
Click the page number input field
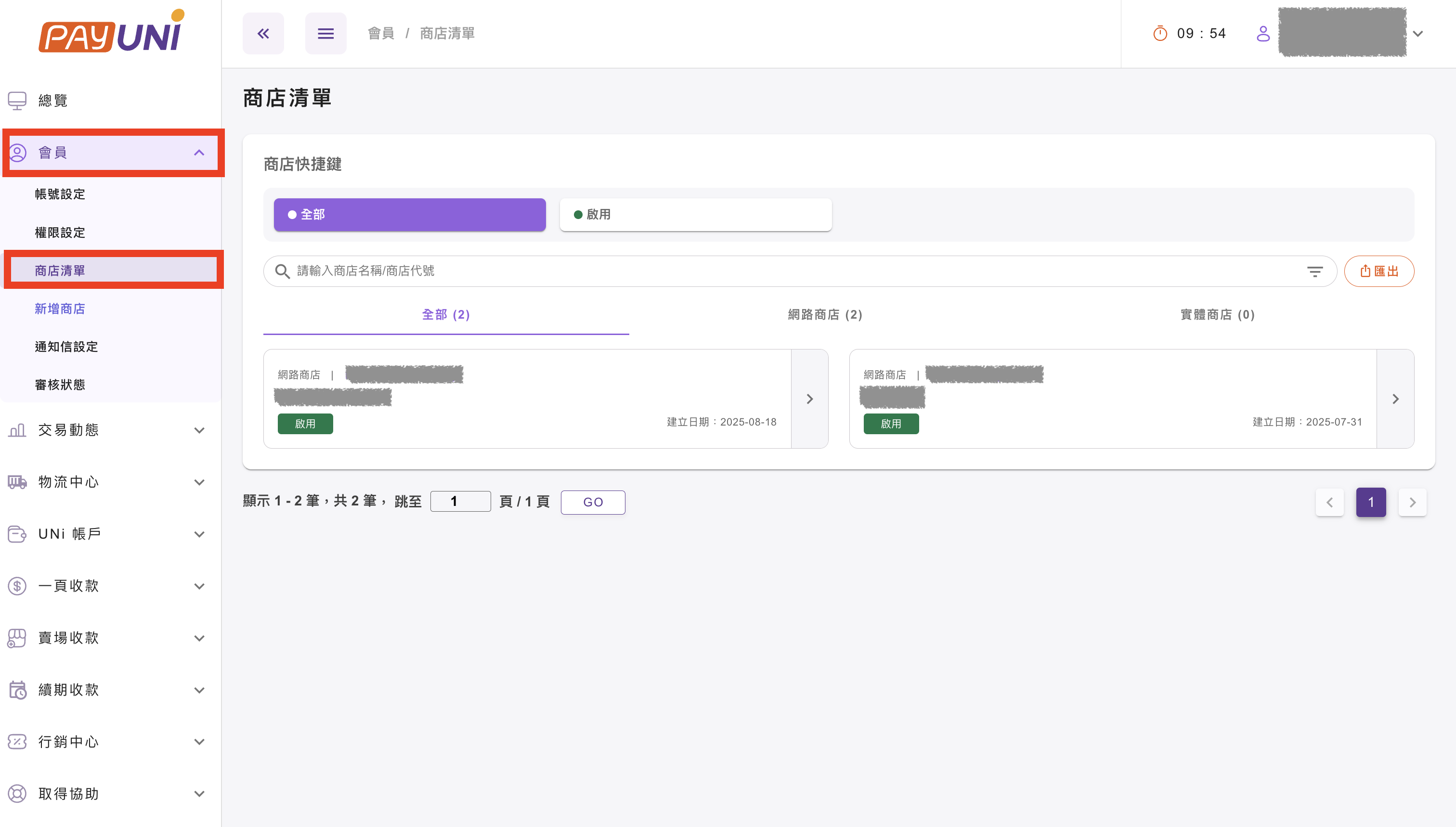coord(460,501)
